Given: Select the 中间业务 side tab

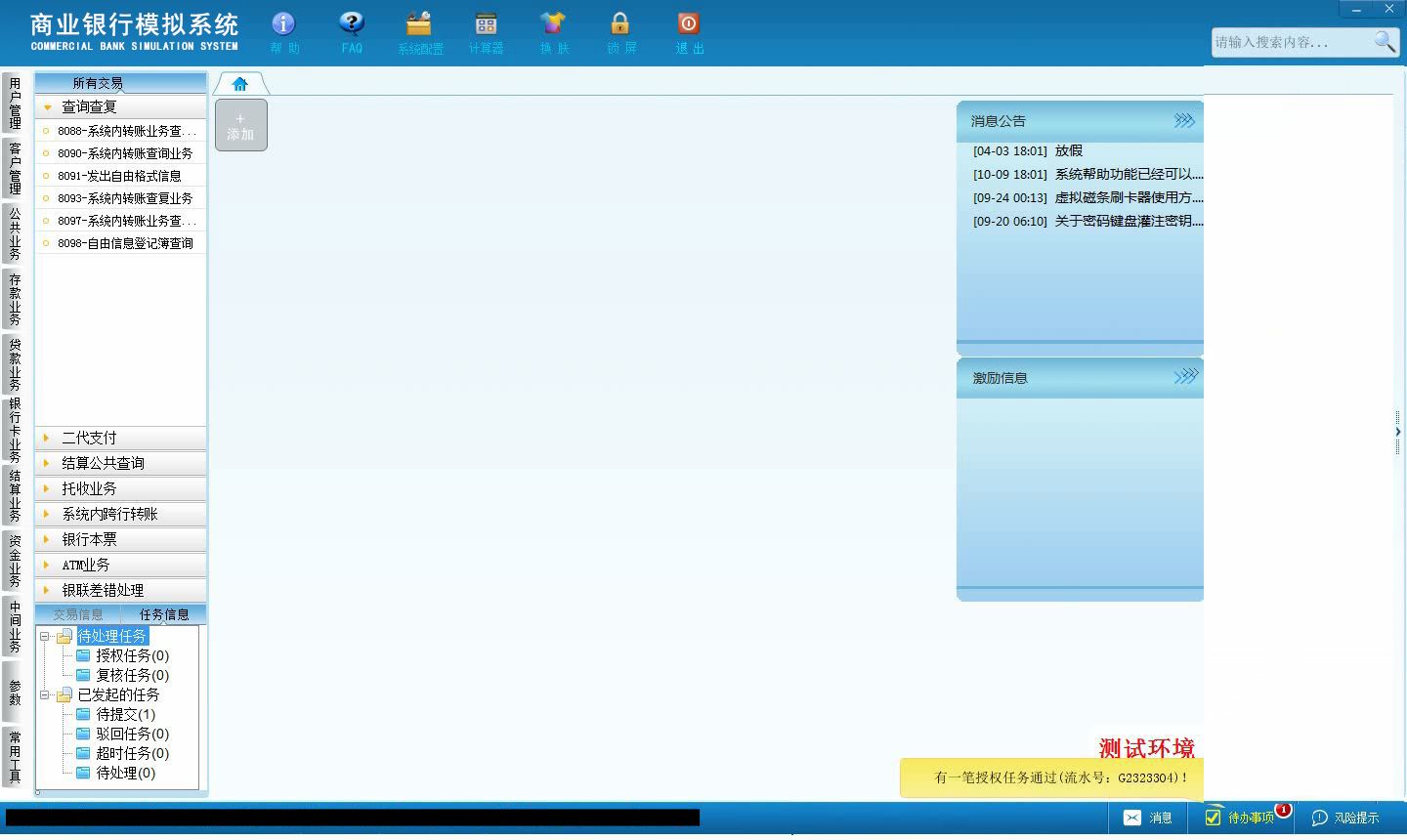Looking at the screenshot, I should pos(14,626).
